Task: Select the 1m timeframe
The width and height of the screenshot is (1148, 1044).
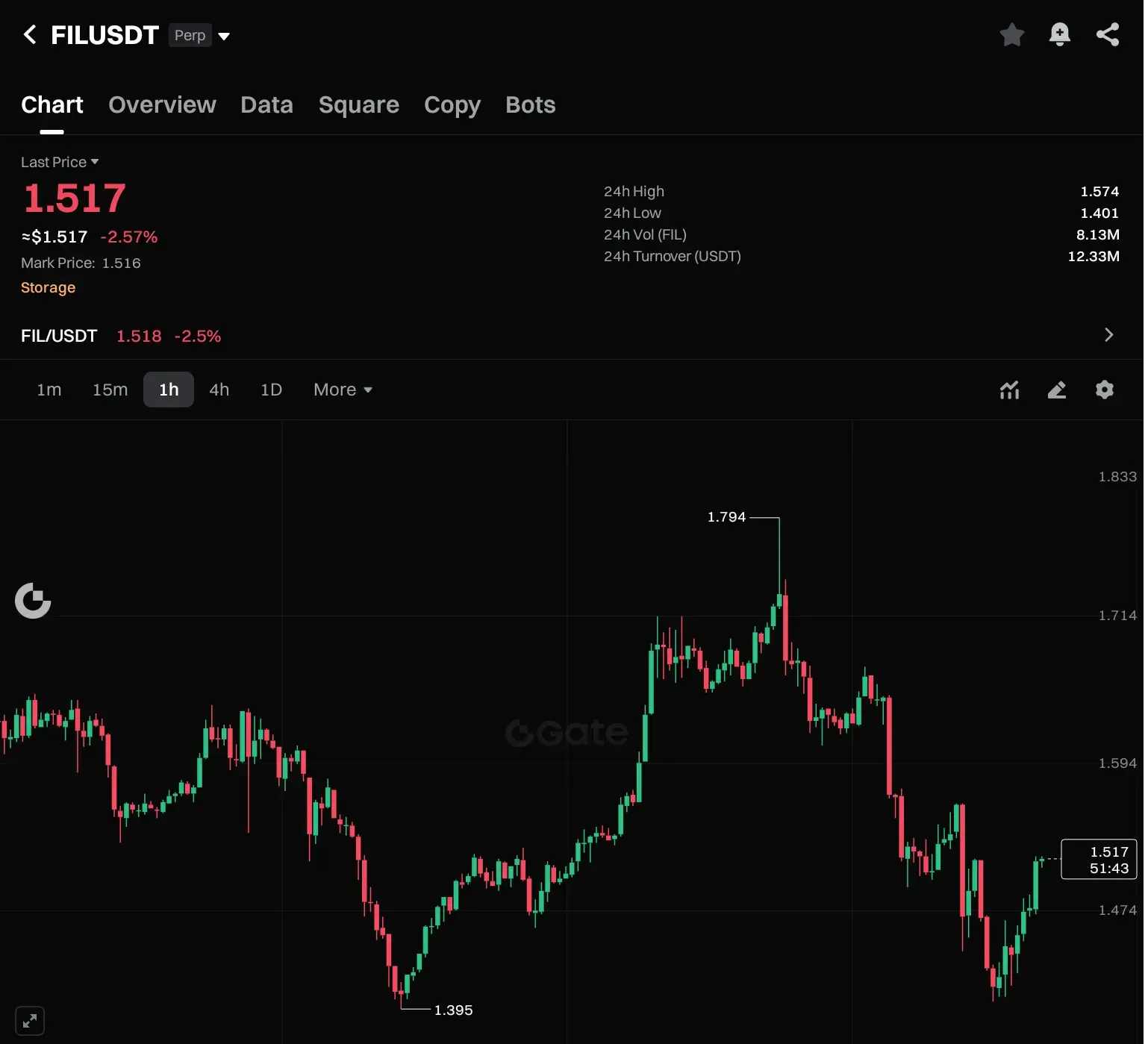Action: tap(49, 390)
